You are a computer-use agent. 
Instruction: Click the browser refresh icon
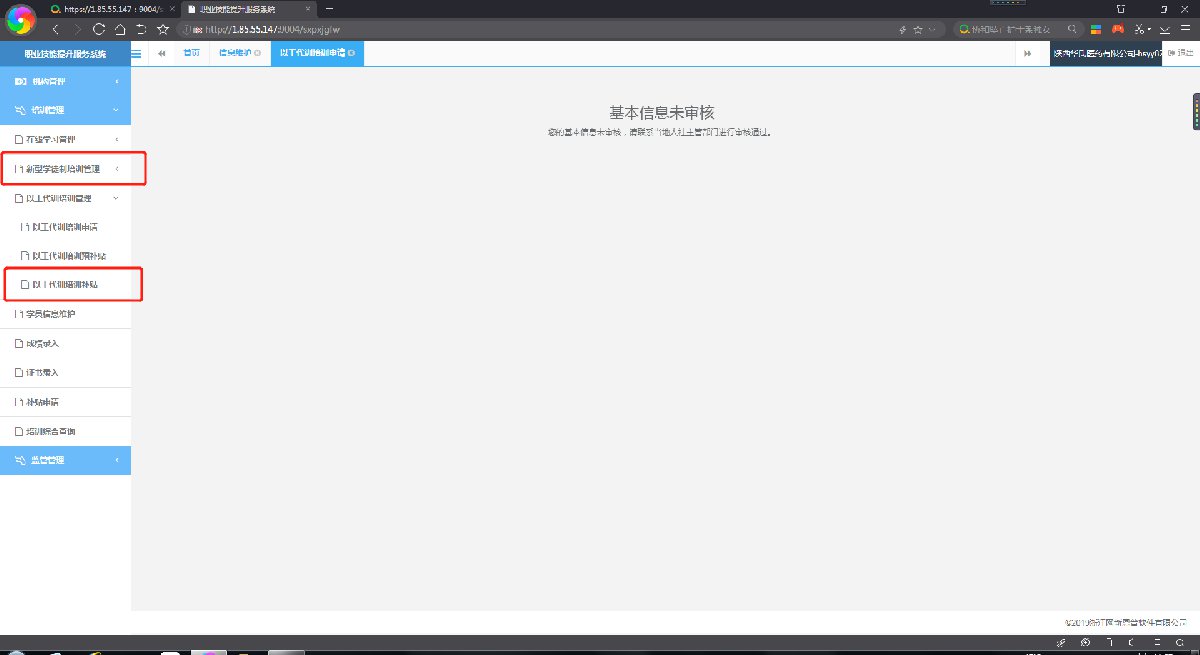pyautogui.click(x=98, y=29)
